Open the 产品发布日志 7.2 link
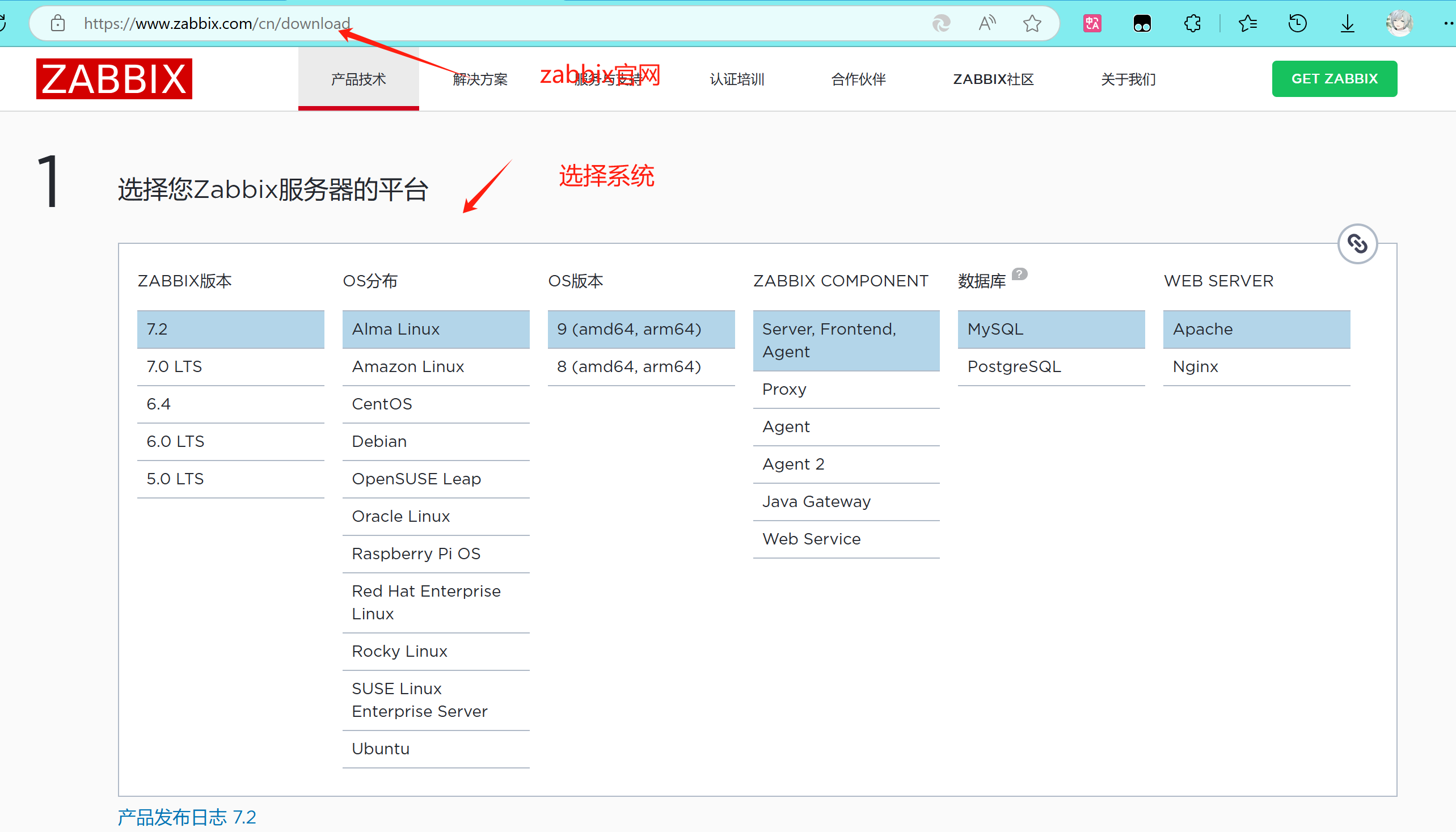 pos(187,817)
